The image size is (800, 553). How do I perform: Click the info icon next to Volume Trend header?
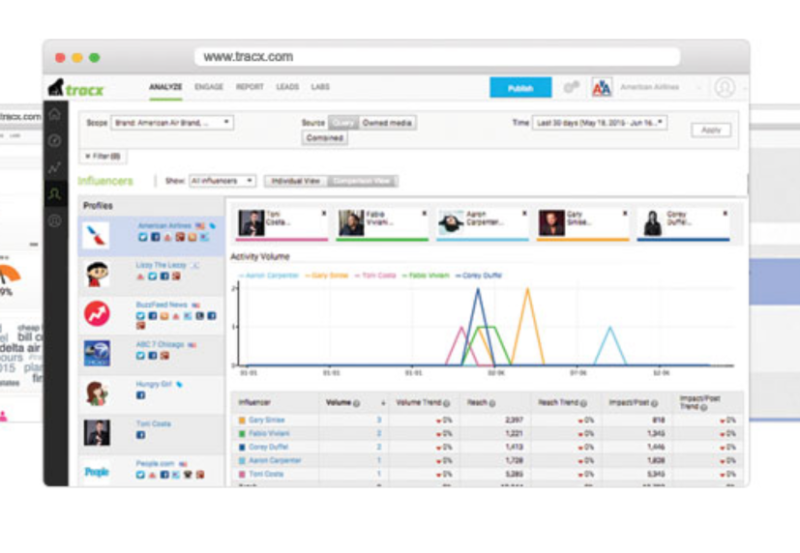[x=446, y=404]
